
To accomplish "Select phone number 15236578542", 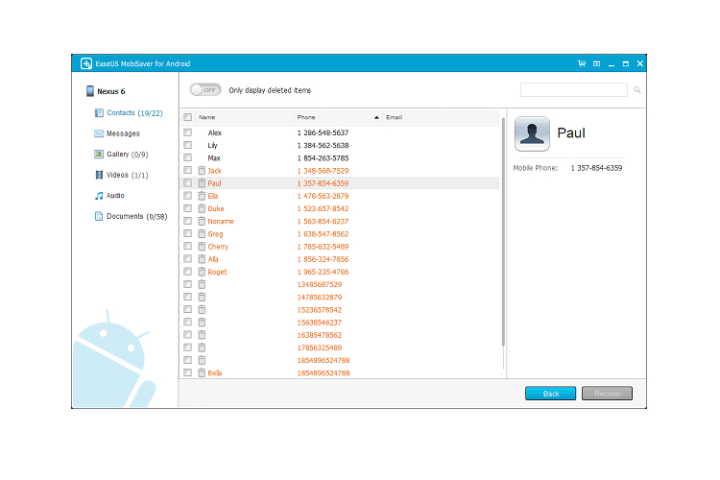I will 320,310.
